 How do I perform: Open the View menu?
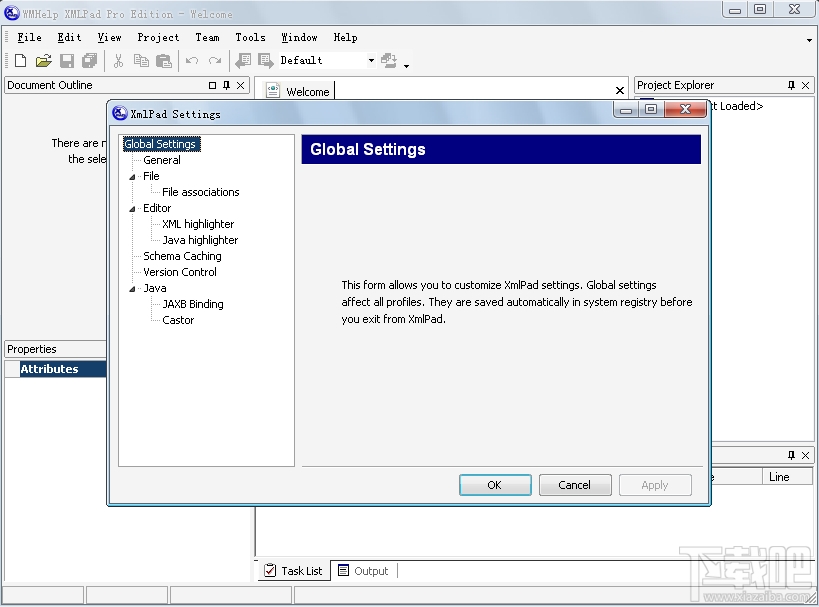pyautogui.click(x=109, y=37)
